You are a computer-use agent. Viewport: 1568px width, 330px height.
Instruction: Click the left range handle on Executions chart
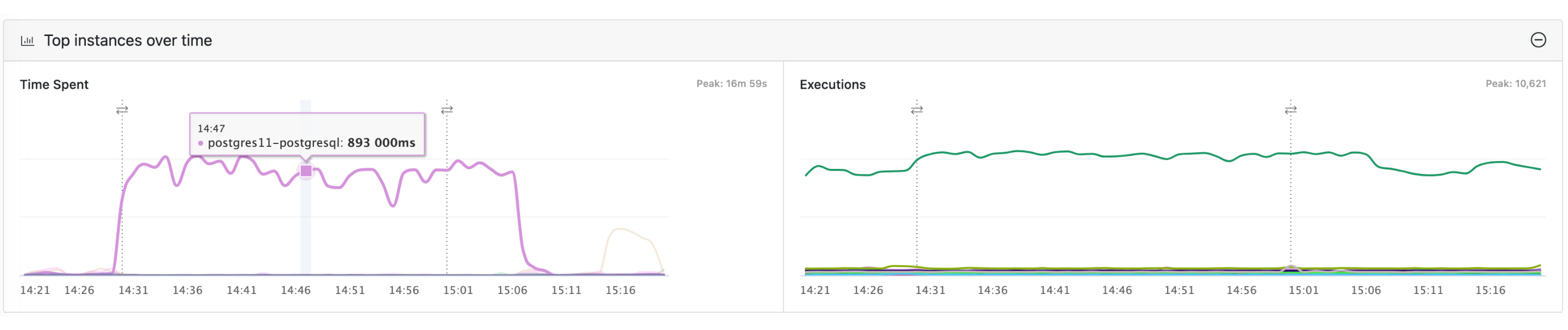(917, 110)
